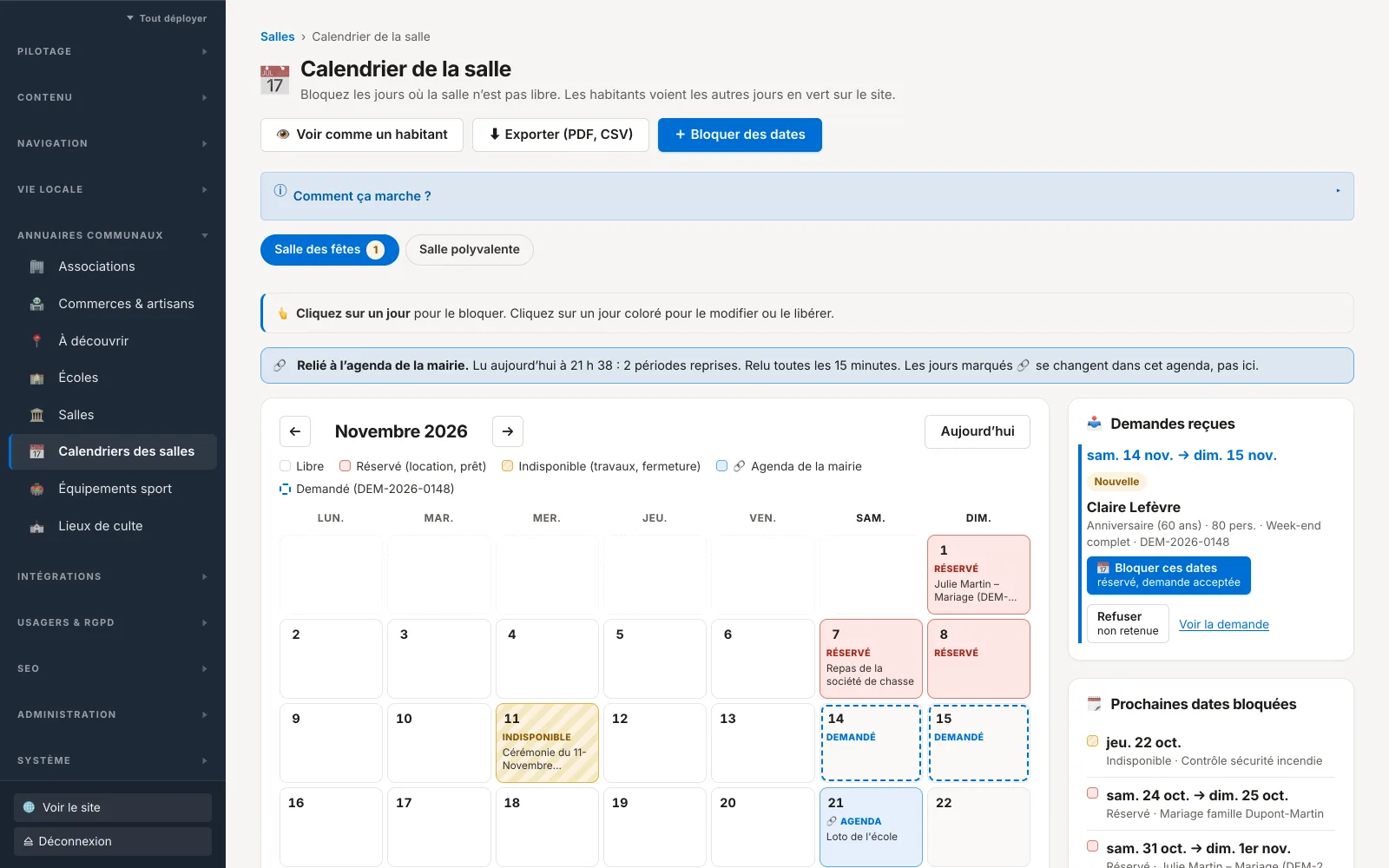
Task: Click the À découvrir pin icon
Action: pos(36,341)
